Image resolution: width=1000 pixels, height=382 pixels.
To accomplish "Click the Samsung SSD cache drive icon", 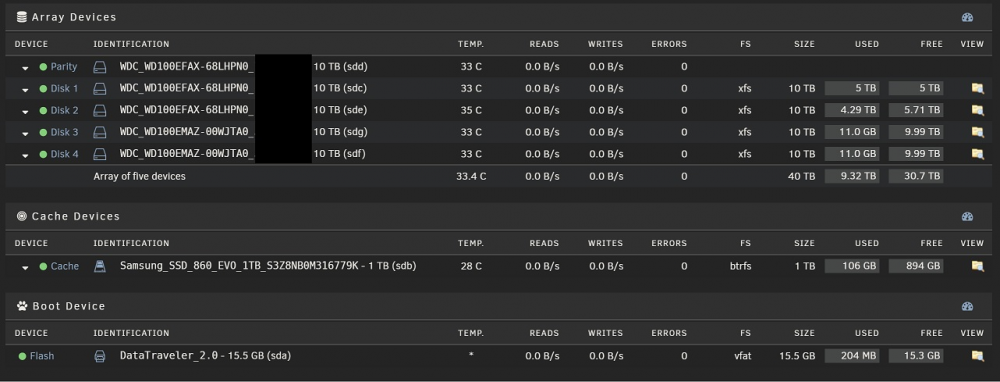I will 100,266.
